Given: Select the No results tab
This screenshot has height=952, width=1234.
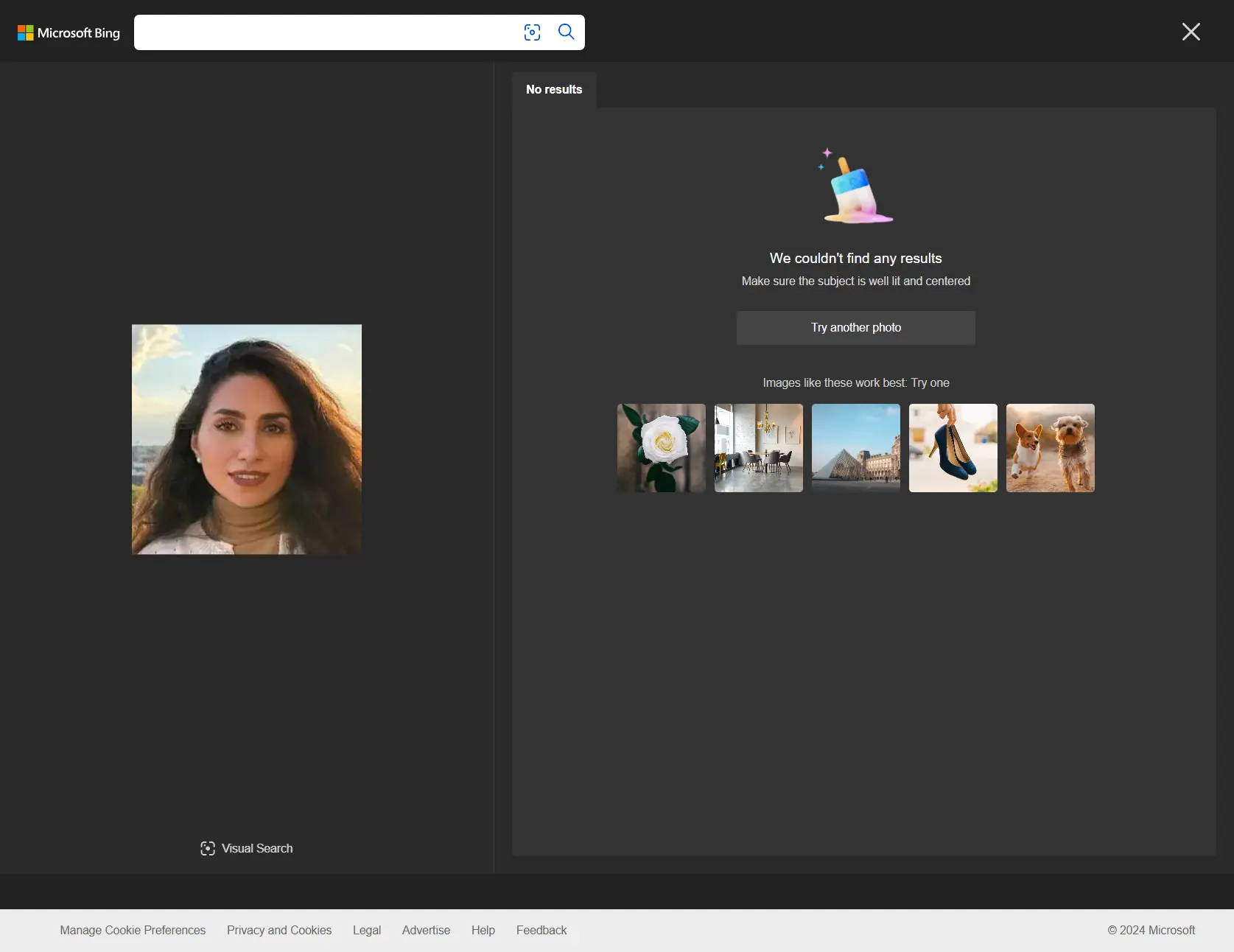Looking at the screenshot, I should (x=554, y=89).
